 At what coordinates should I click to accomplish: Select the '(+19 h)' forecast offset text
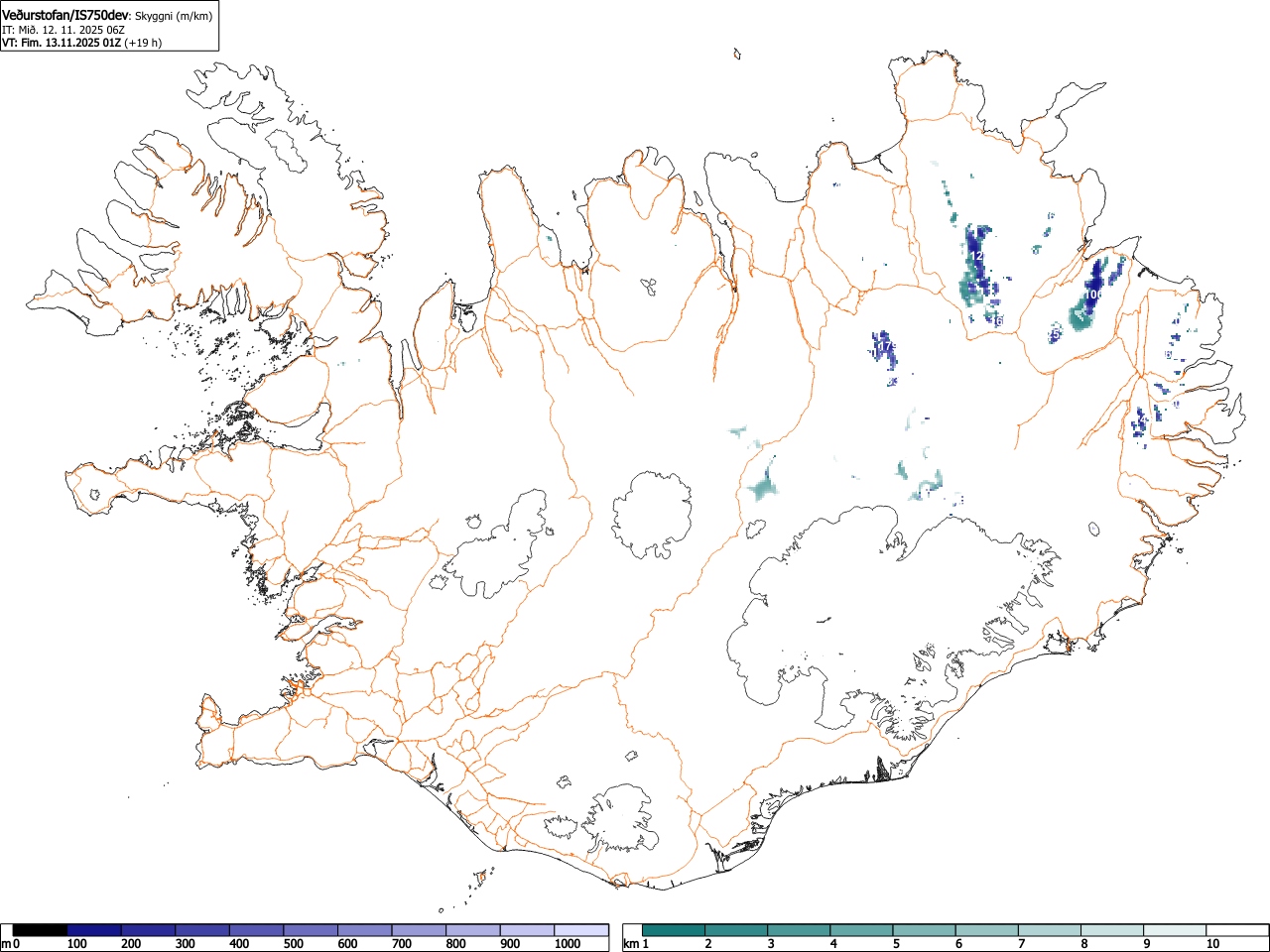[144, 43]
